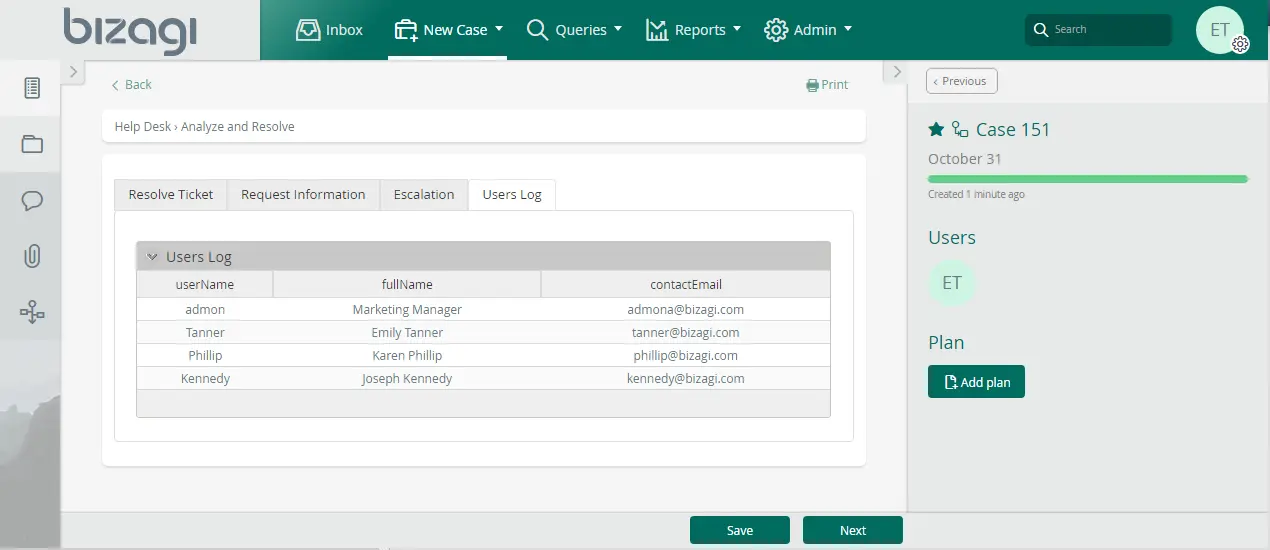Open user settings gear on avatar

coord(1240,44)
